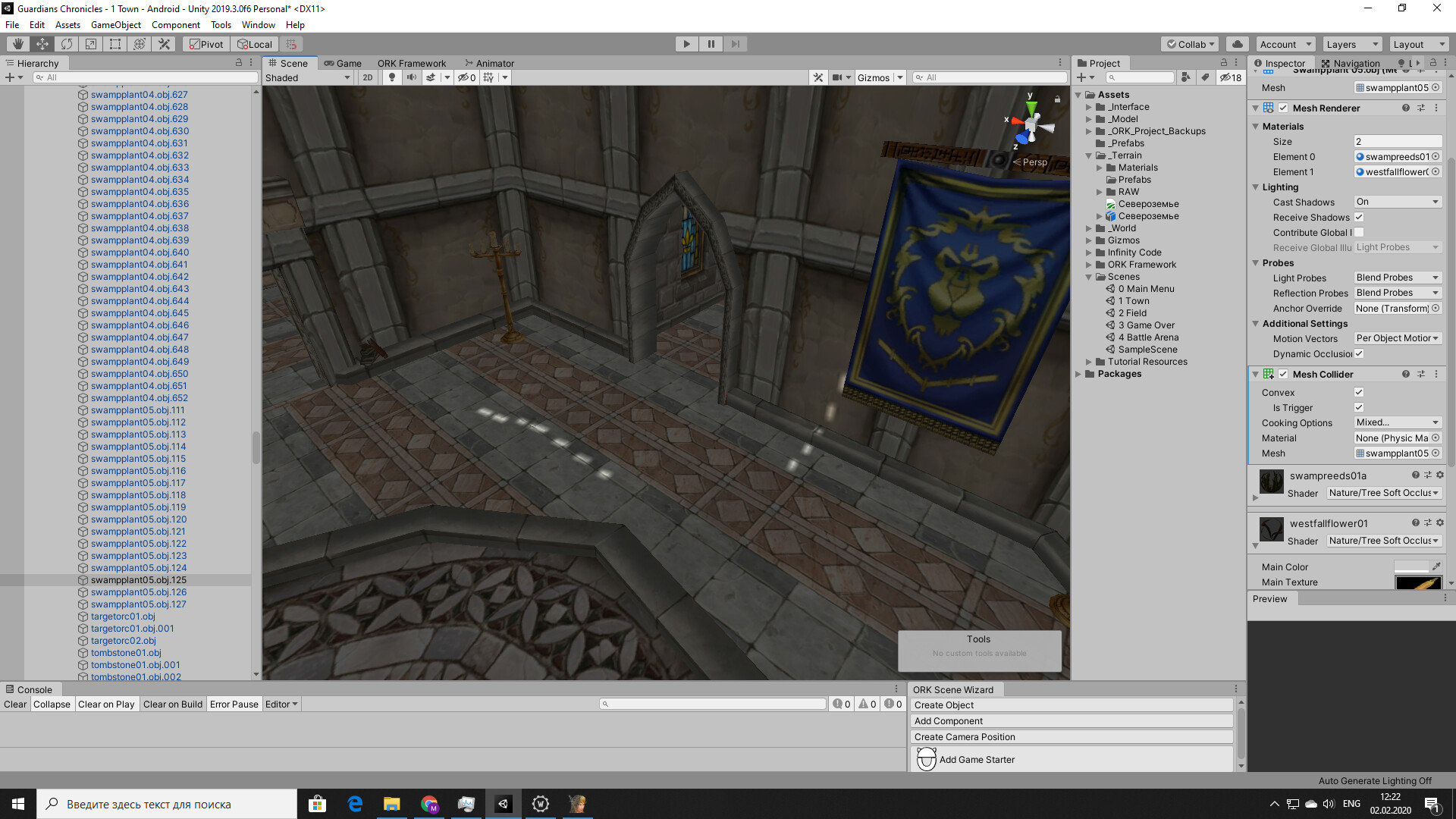Toggle scene lighting with the sun icon
Screen dimensions: 1456x819
[391, 77]
